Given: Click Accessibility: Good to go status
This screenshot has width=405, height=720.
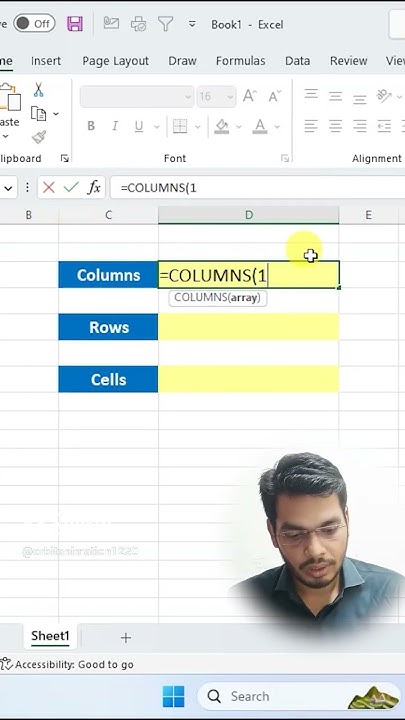Looking at the screenshot, I should pyautogui.click(x=68, y=664).
